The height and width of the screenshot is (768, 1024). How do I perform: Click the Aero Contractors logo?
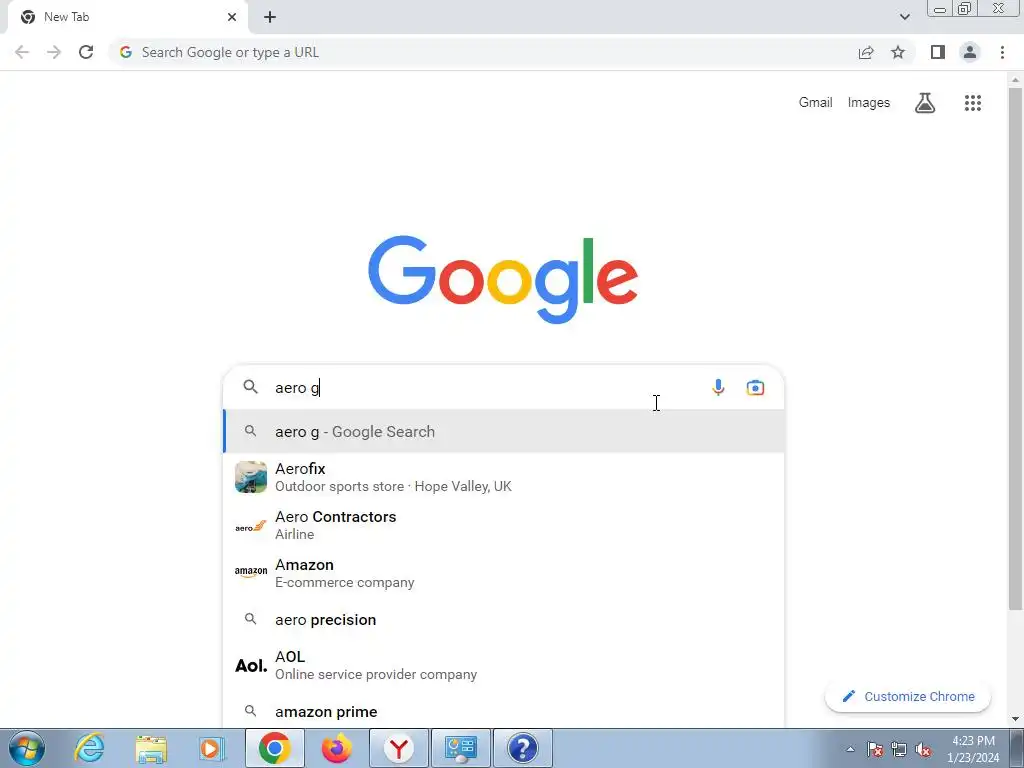(251, 525)
